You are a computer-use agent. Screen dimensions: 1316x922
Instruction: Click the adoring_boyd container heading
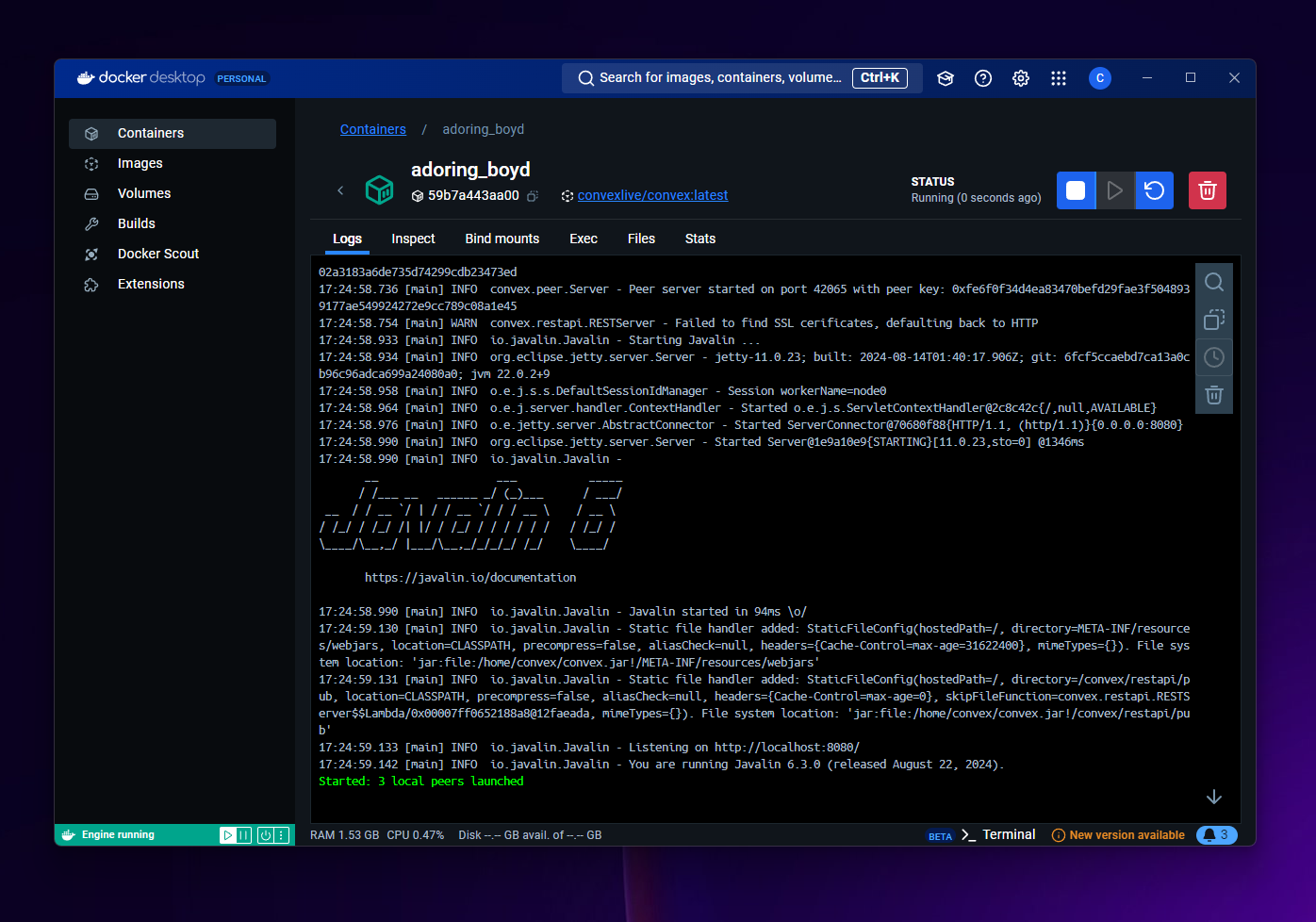(470, 170)
